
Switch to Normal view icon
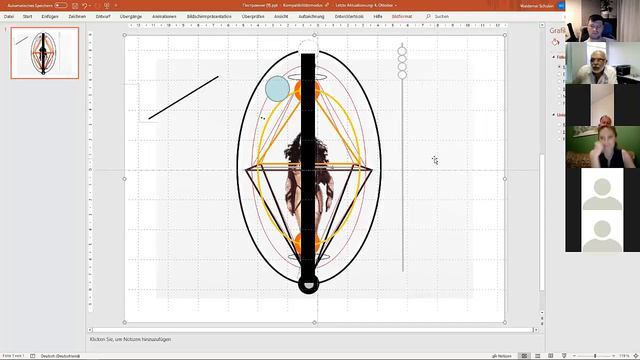click(x=524, y=356)
